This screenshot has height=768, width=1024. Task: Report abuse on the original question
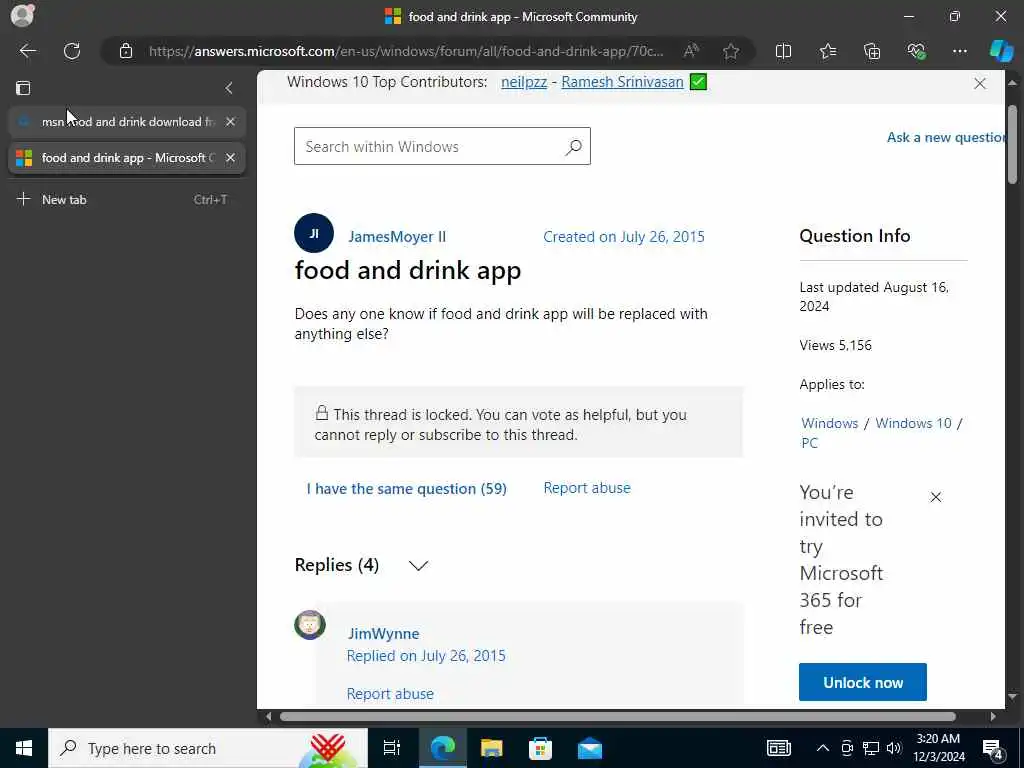586,488
